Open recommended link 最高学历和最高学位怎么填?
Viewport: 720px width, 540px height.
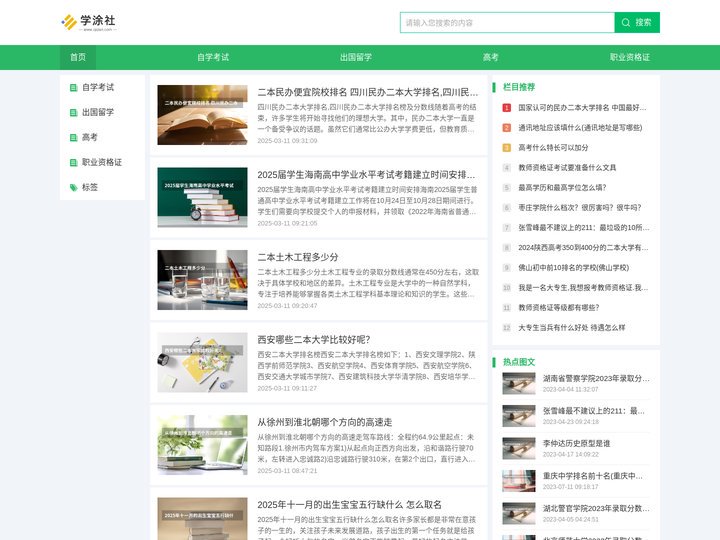[x=562, y=187]
